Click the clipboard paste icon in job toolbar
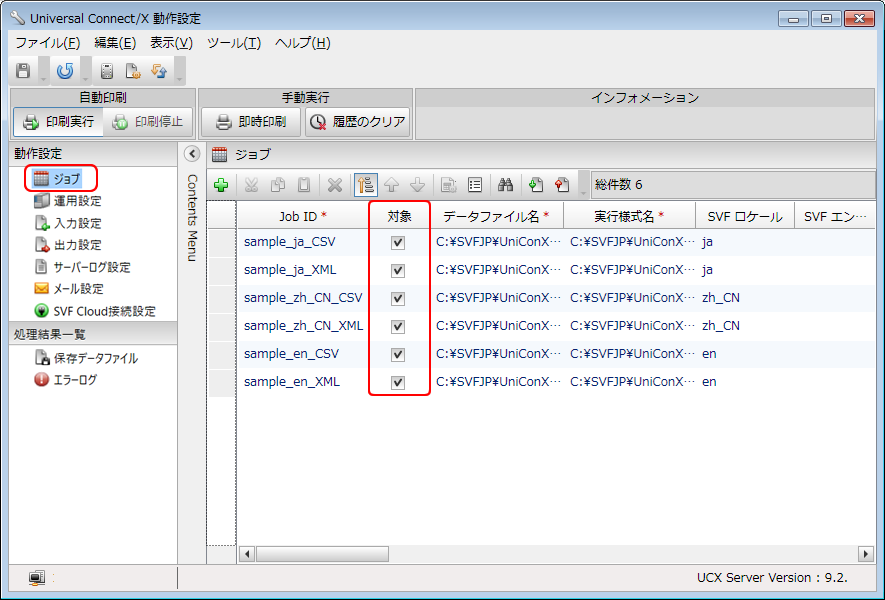 pos(304,185)
